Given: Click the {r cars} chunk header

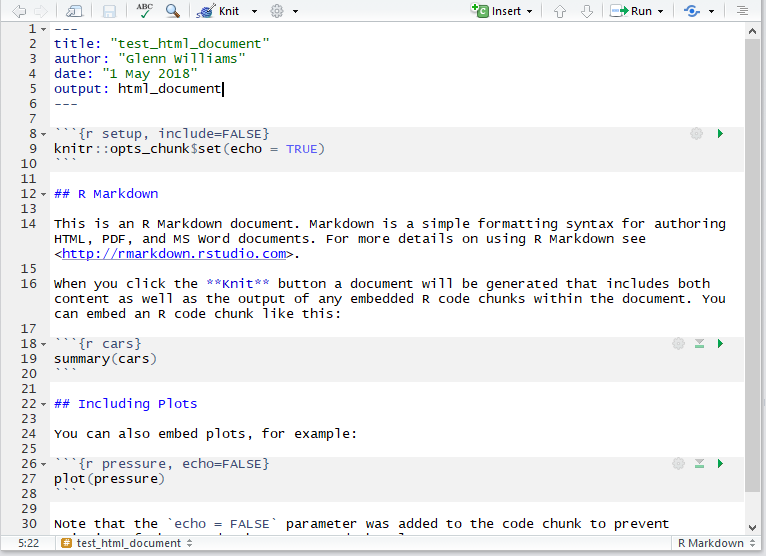Looking at the screenshot, I should click(98, 343).
